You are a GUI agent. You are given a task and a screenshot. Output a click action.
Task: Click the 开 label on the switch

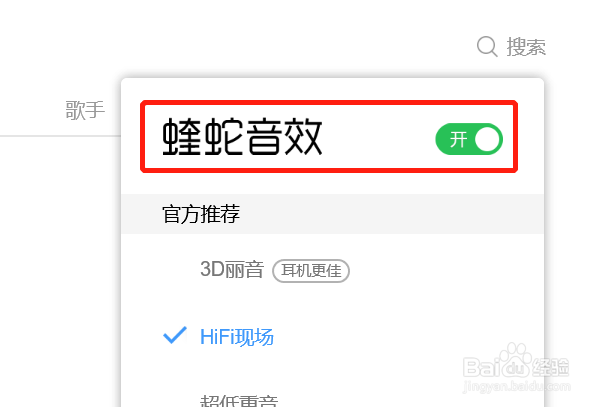tap(458, 139)
